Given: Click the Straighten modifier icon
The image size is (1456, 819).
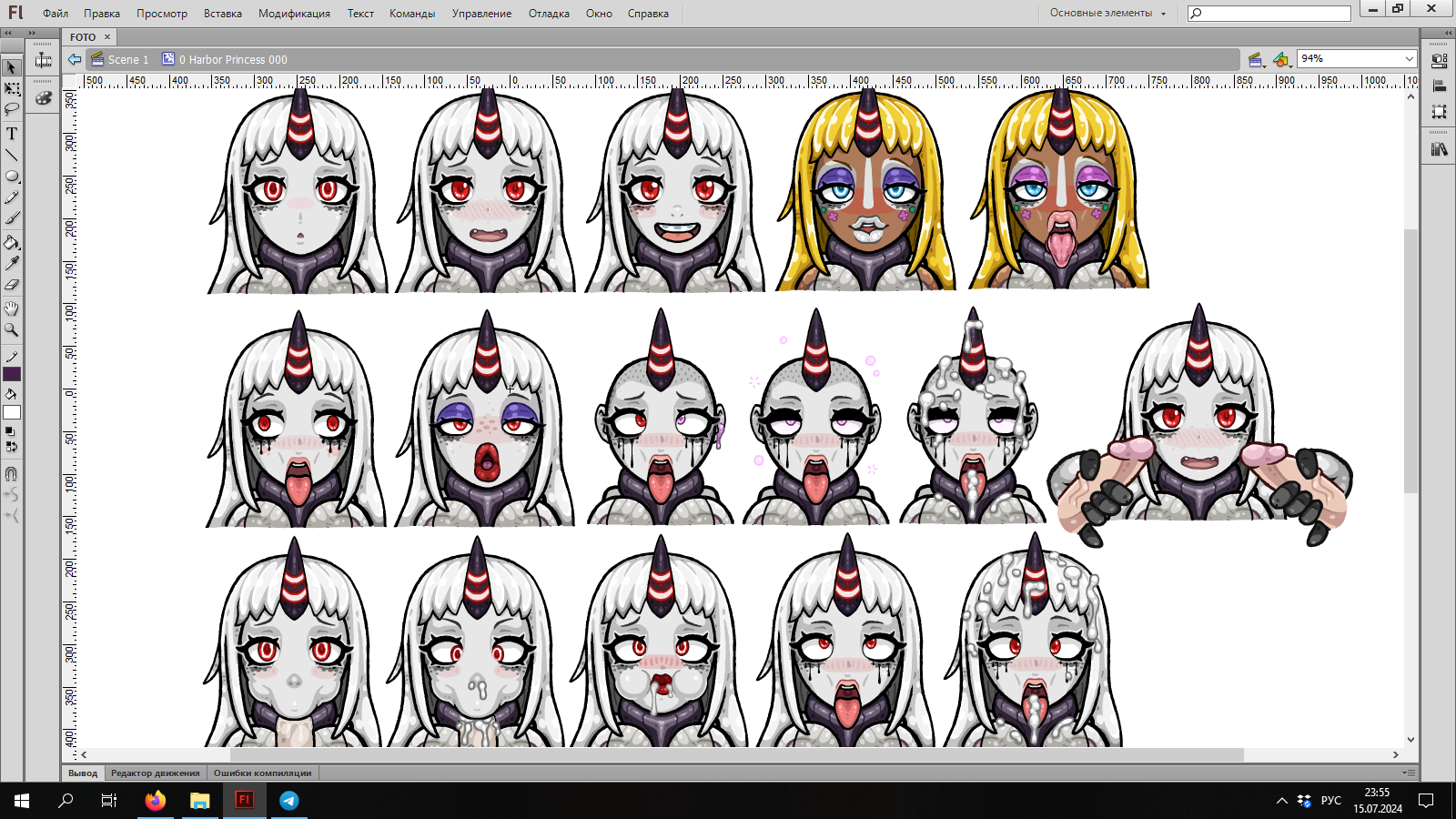Looking at the screenshot, I should 12,516.
